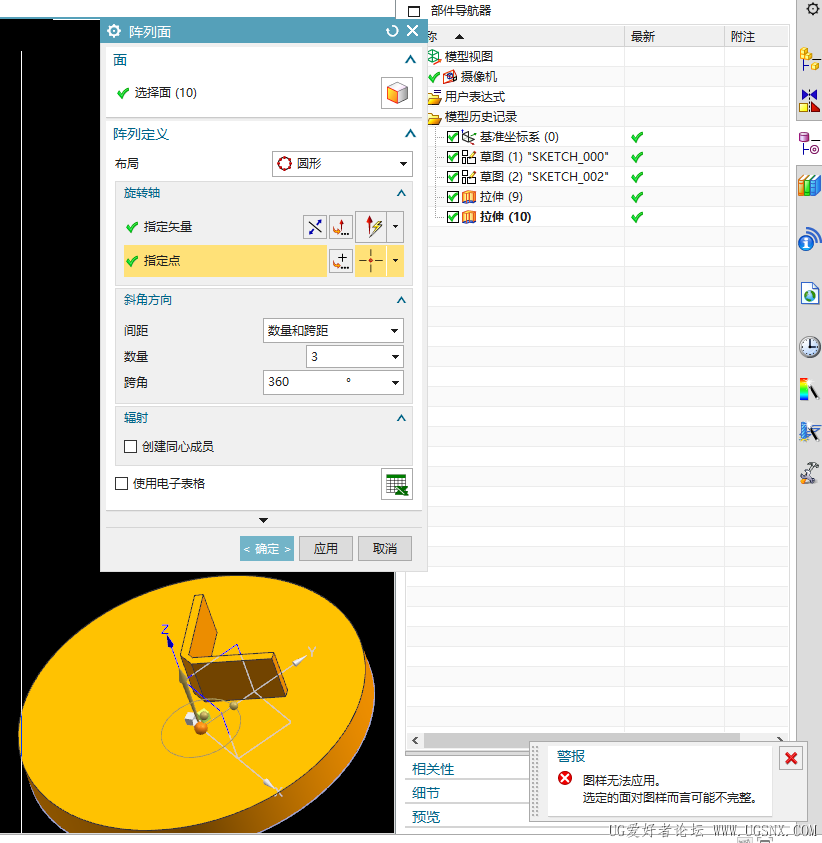Reset the Pattern Face dialog
Screen dimensions: 822x843
coord(392,31)
